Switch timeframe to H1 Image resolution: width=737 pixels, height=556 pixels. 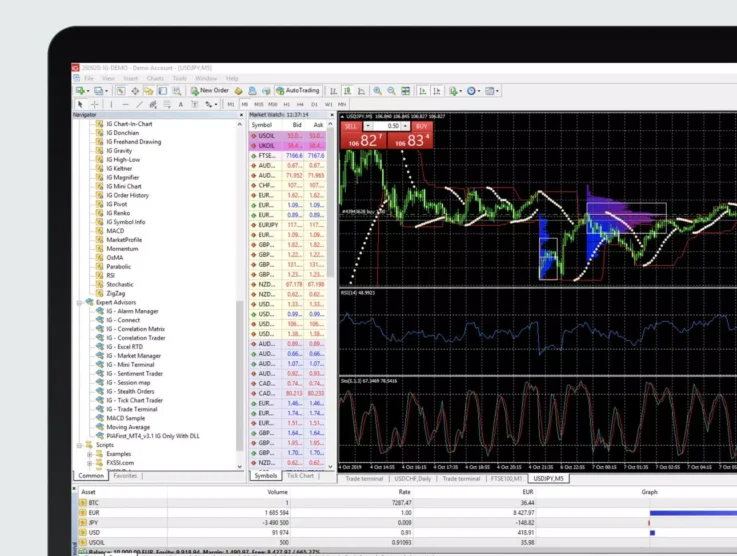pos(287,104)
